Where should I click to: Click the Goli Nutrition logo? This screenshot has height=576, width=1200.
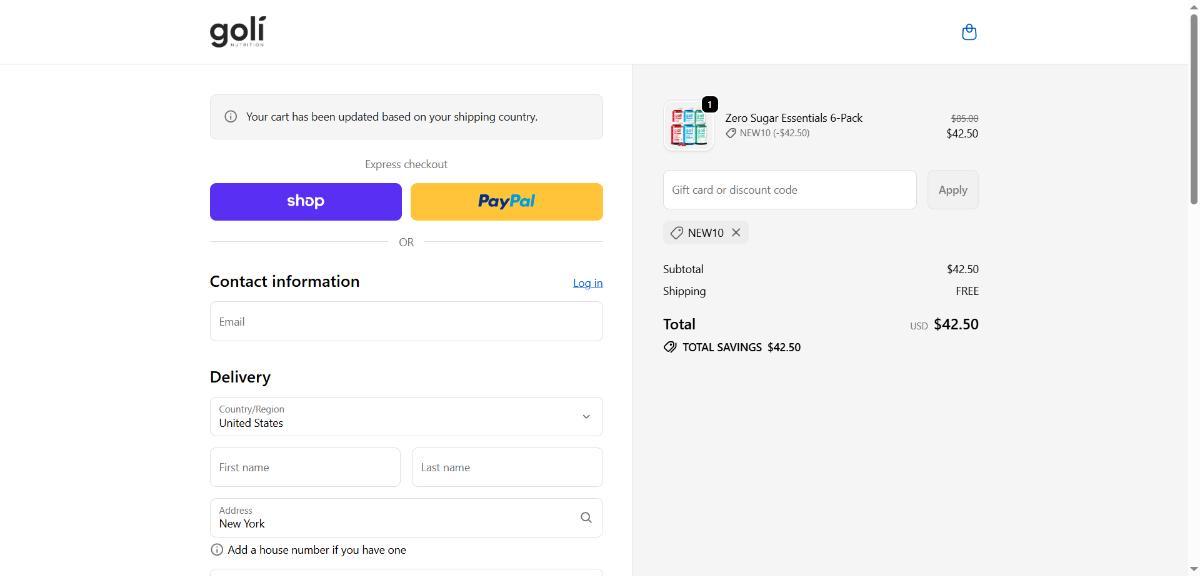(x=238, y=32)
